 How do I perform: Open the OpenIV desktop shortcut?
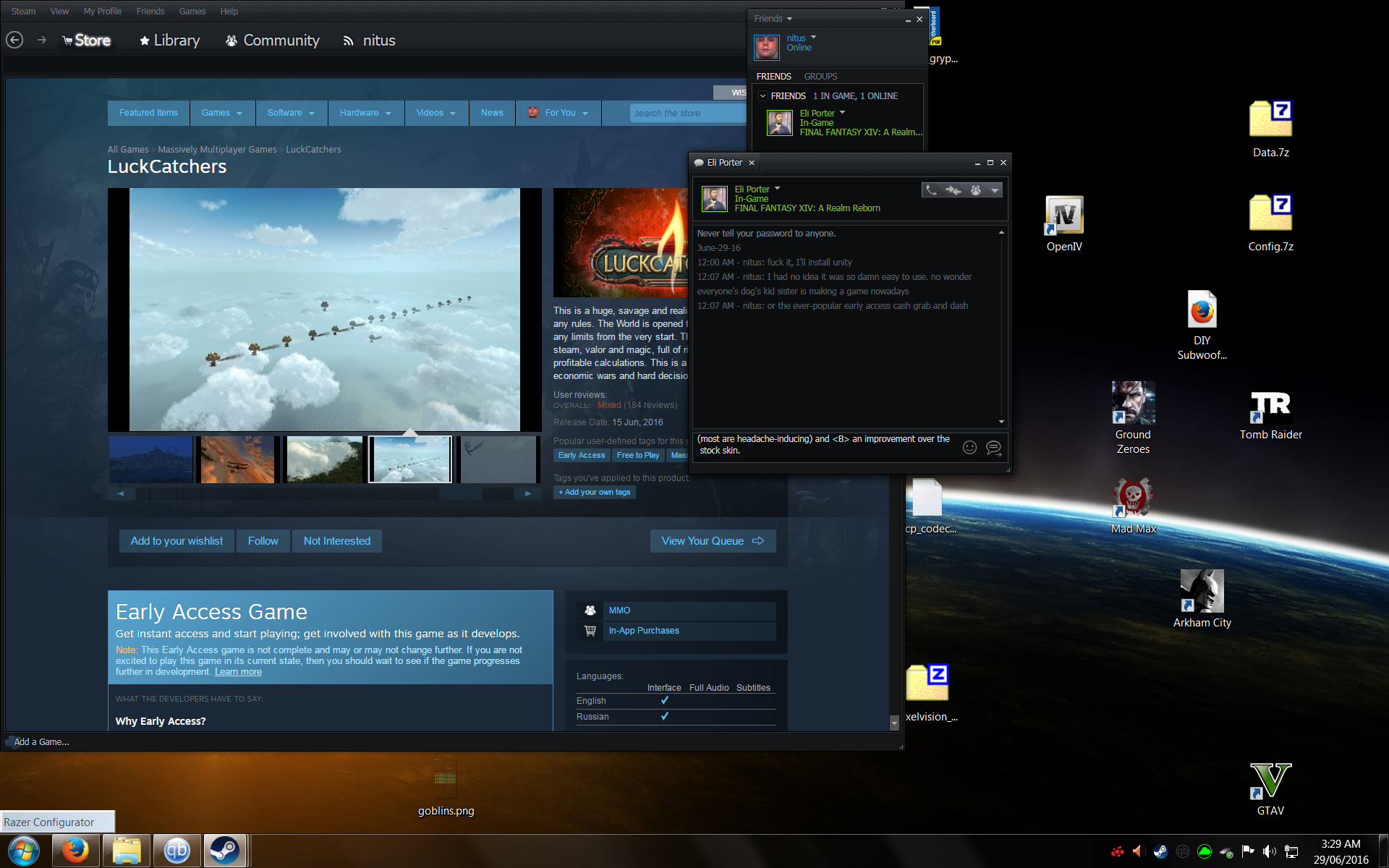coord(1064,224)
